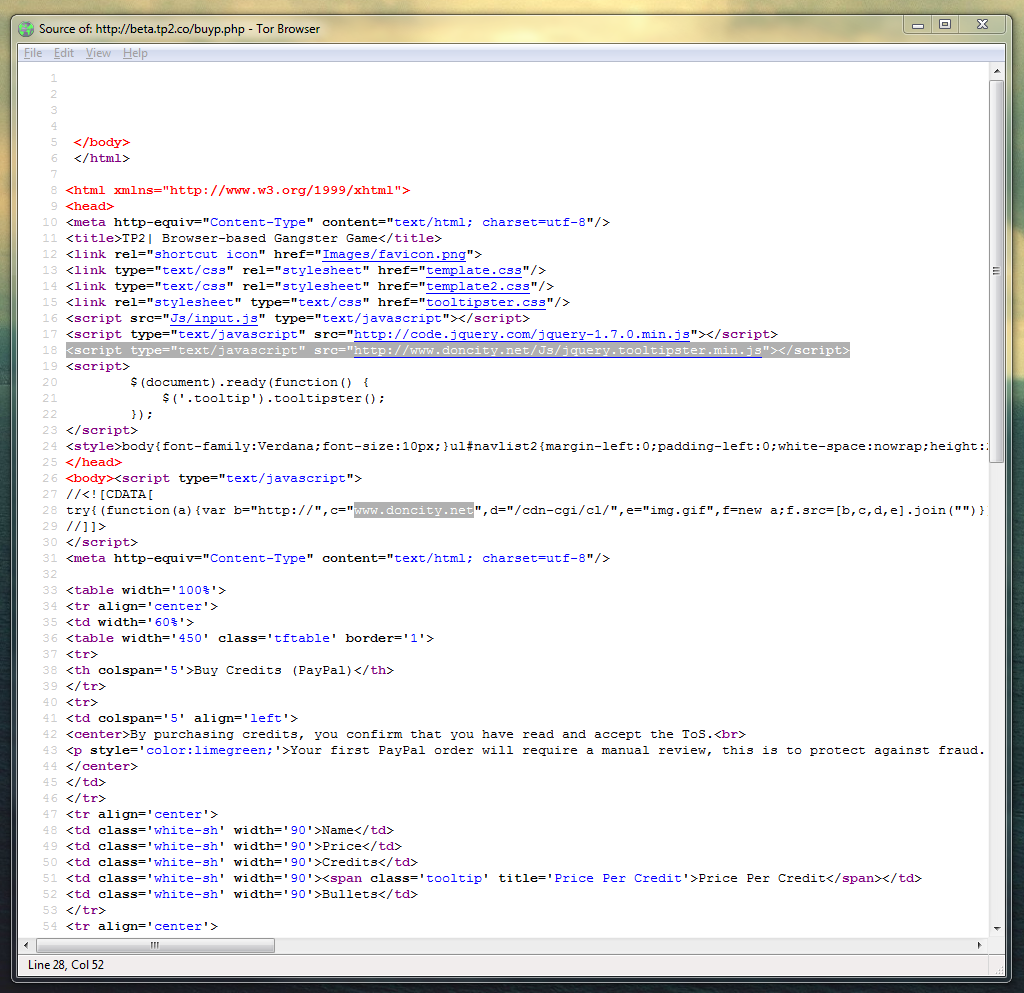Click the <style>body{font-family:Verdana line
The image size is (1024, 993).
point(526,446)
